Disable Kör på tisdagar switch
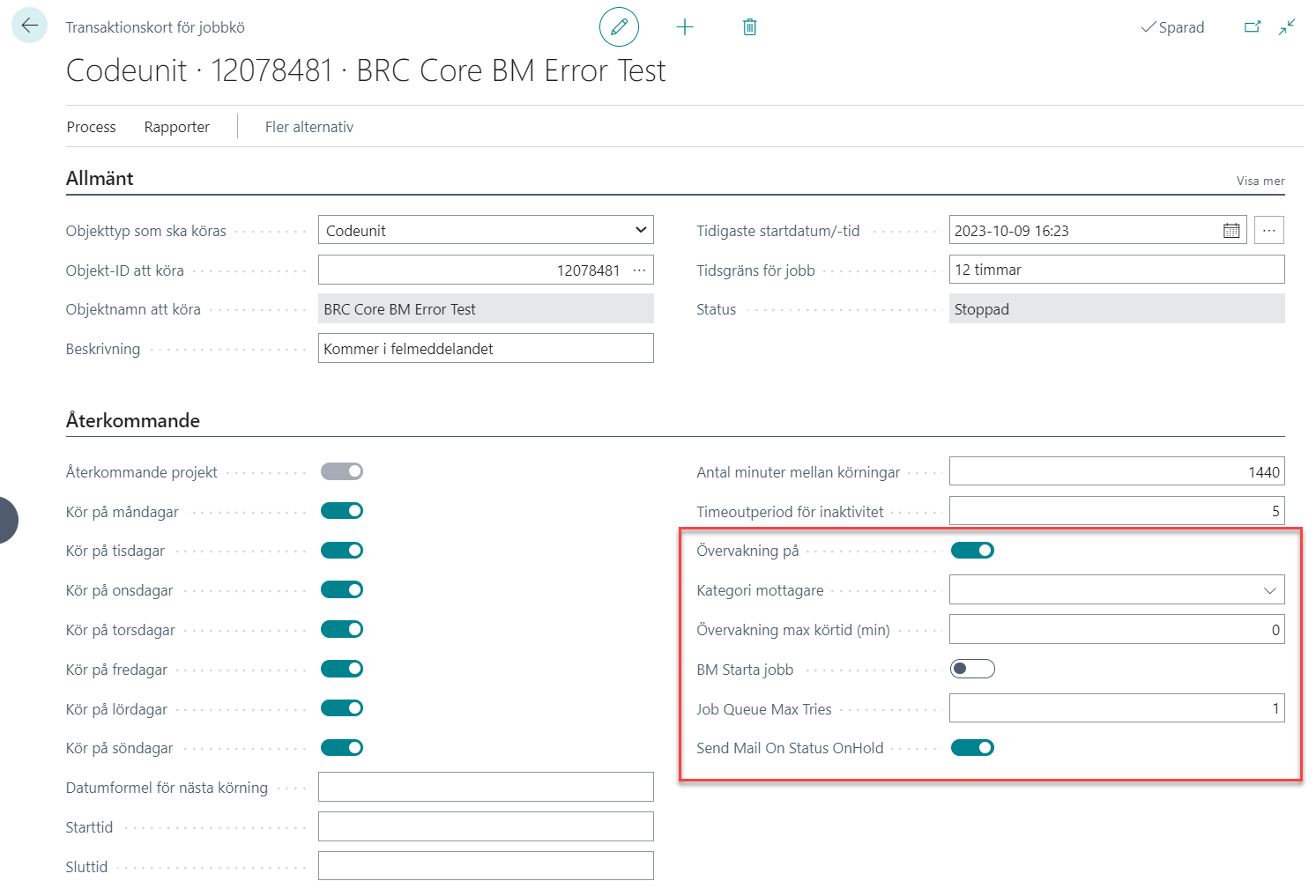This screenshot has width=1316, height=896. tap(342, 551)
